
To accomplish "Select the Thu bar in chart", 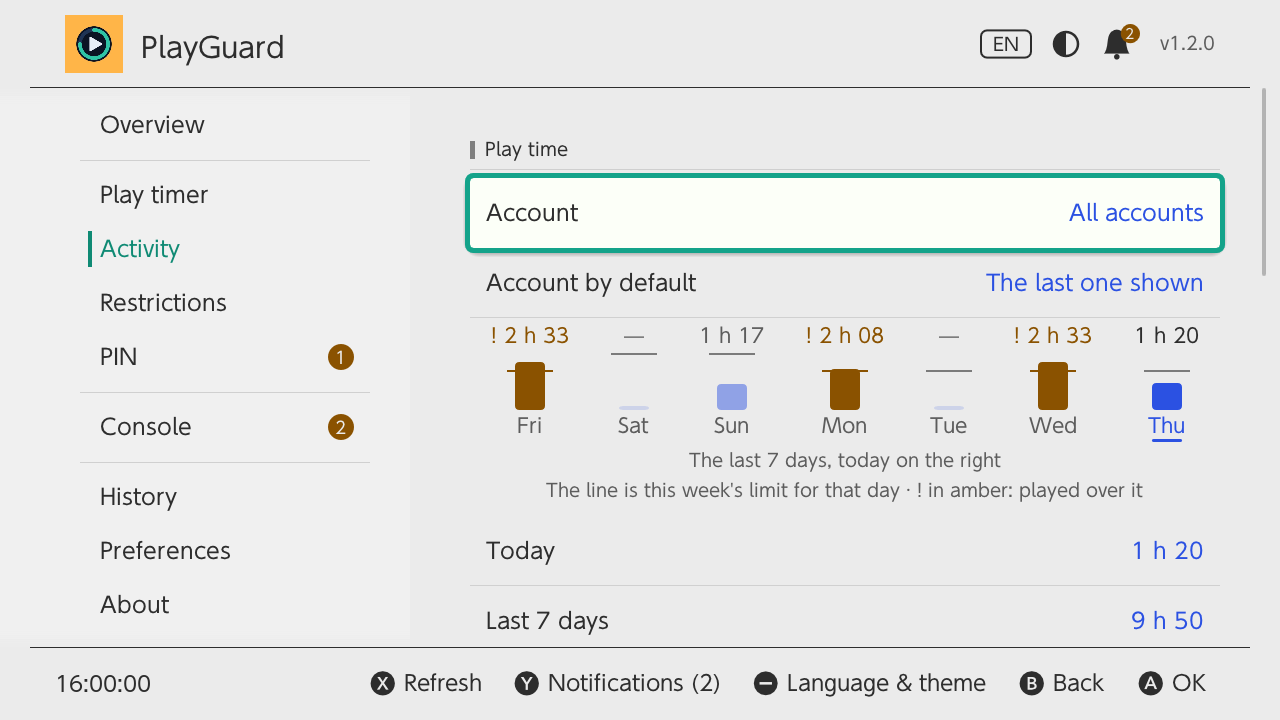I will [1167, 397].
